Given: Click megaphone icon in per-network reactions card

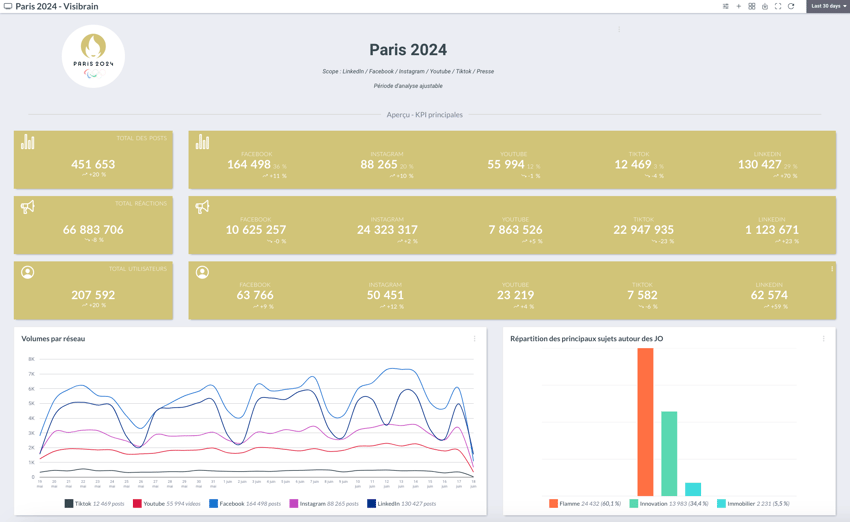Looking at the screenshot, I should 202,207.
